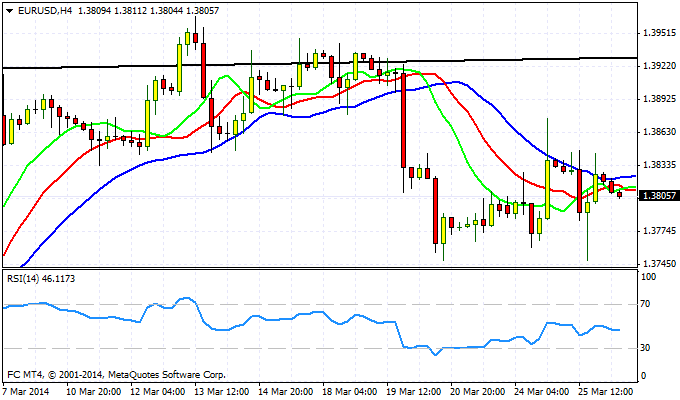Click the 18 Mar 04:00 time label

pos(350,392)
